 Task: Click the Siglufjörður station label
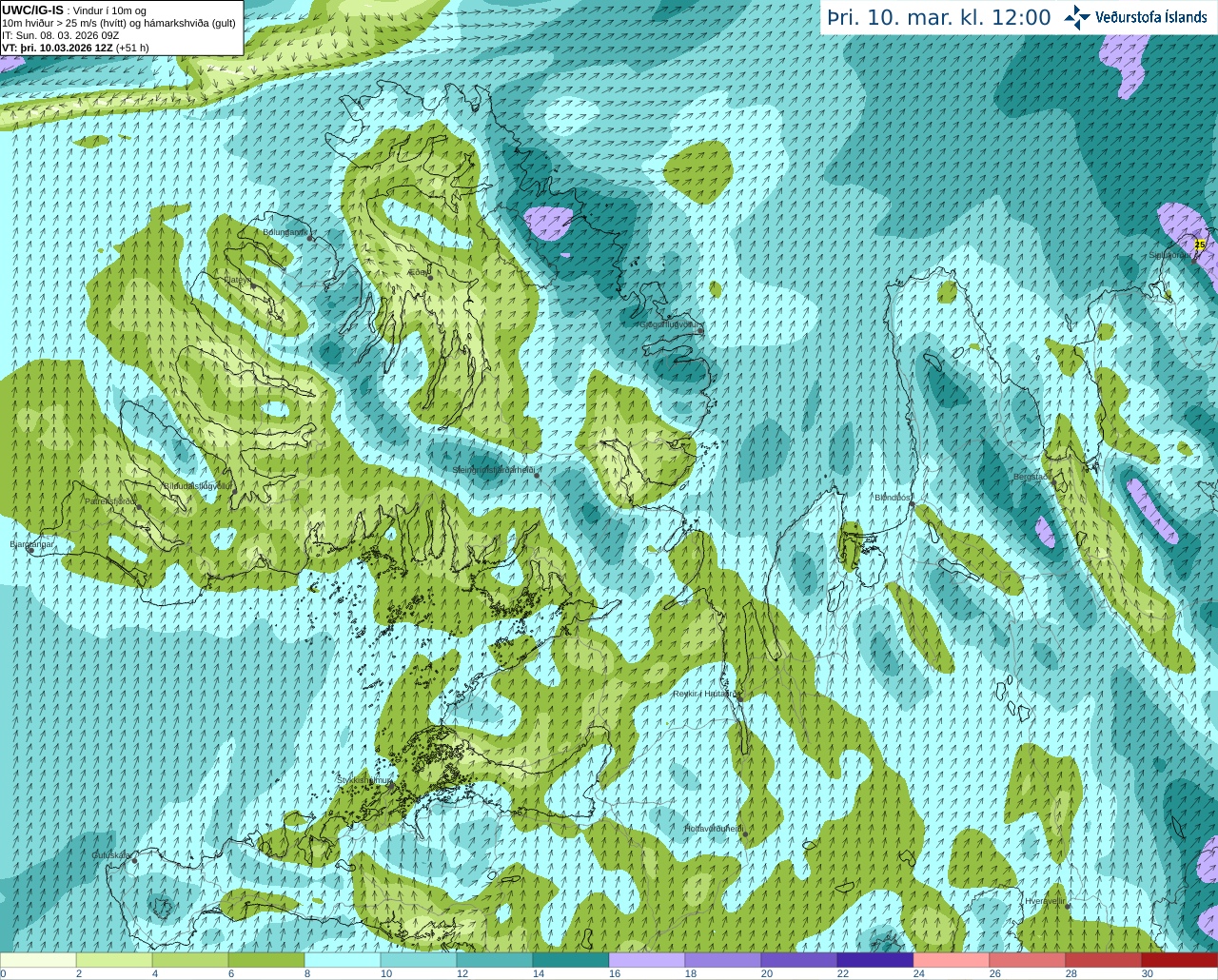click(x=1169, y=255)
